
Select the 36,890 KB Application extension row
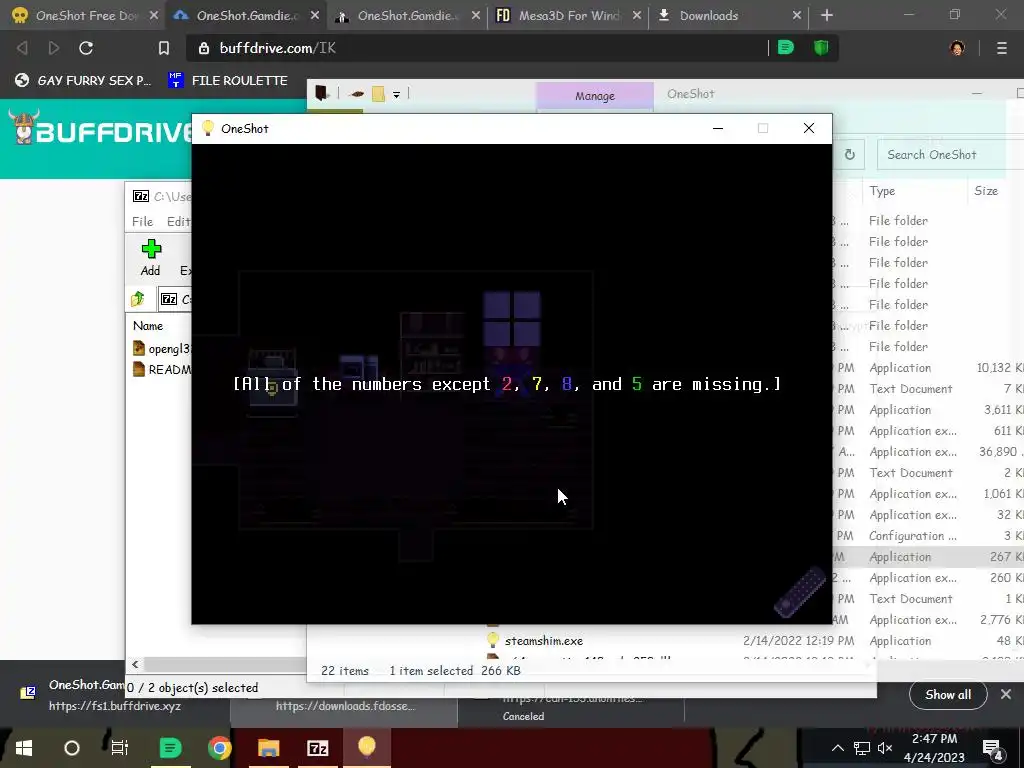pyautogui.click(x=929, y=452)
